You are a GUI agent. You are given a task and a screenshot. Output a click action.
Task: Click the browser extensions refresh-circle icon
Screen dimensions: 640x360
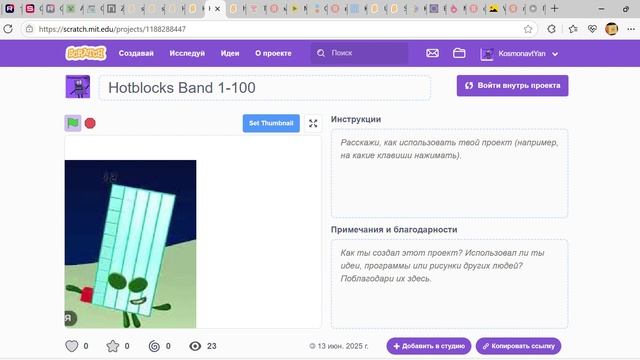click(551, 29)
